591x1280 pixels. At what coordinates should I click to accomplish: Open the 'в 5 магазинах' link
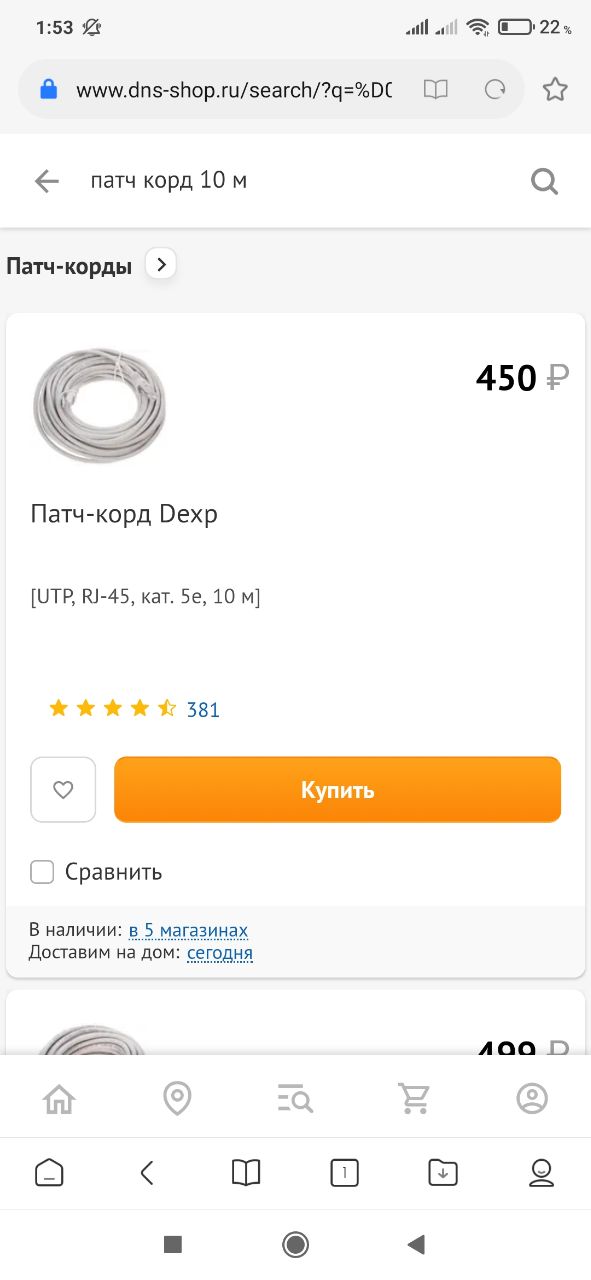click(188, 930)
